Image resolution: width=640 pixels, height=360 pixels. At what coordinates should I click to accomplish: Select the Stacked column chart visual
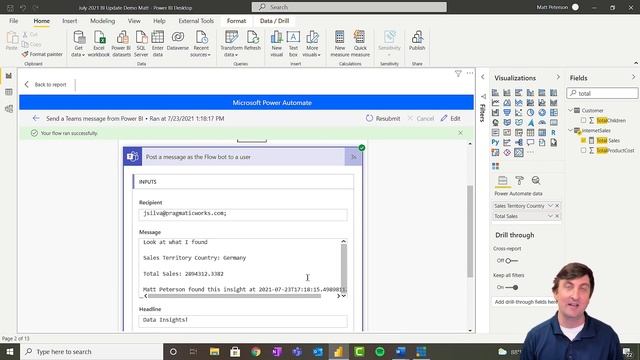tap(507, 93)
